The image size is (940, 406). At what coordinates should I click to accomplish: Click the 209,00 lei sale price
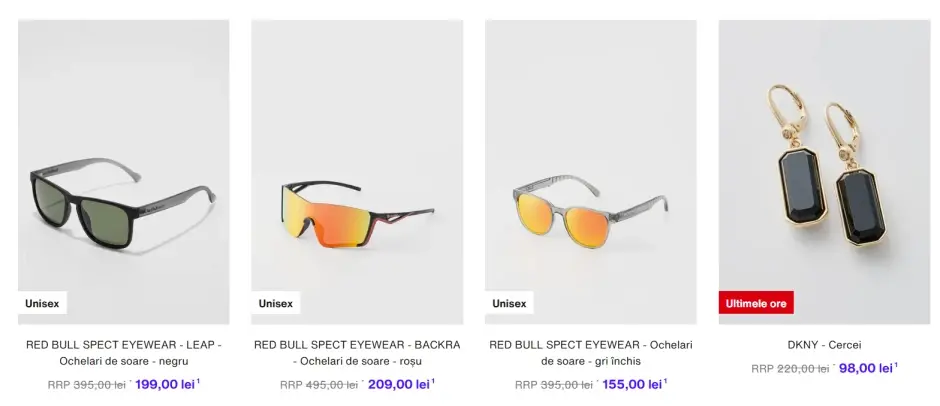399,384
